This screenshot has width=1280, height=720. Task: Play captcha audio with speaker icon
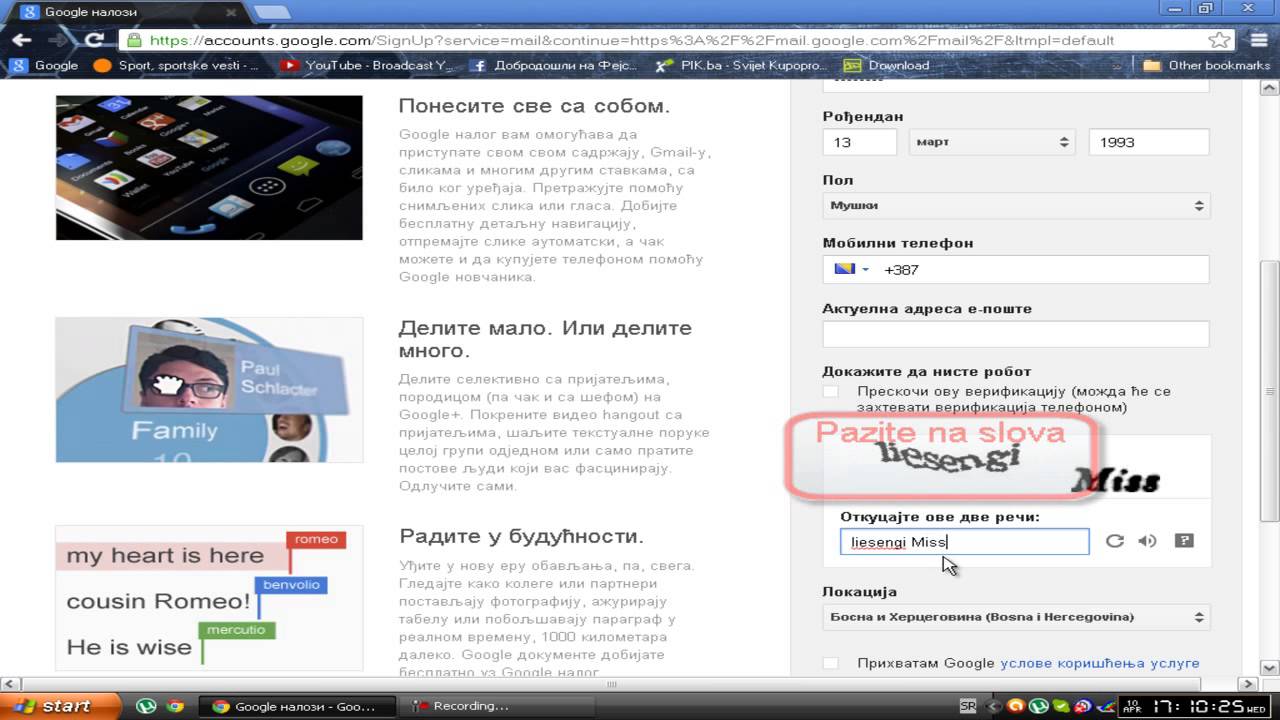1147,541
